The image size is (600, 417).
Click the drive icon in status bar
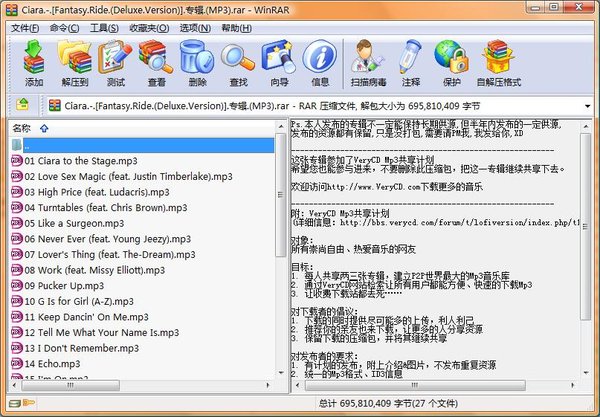coord(15,403)
